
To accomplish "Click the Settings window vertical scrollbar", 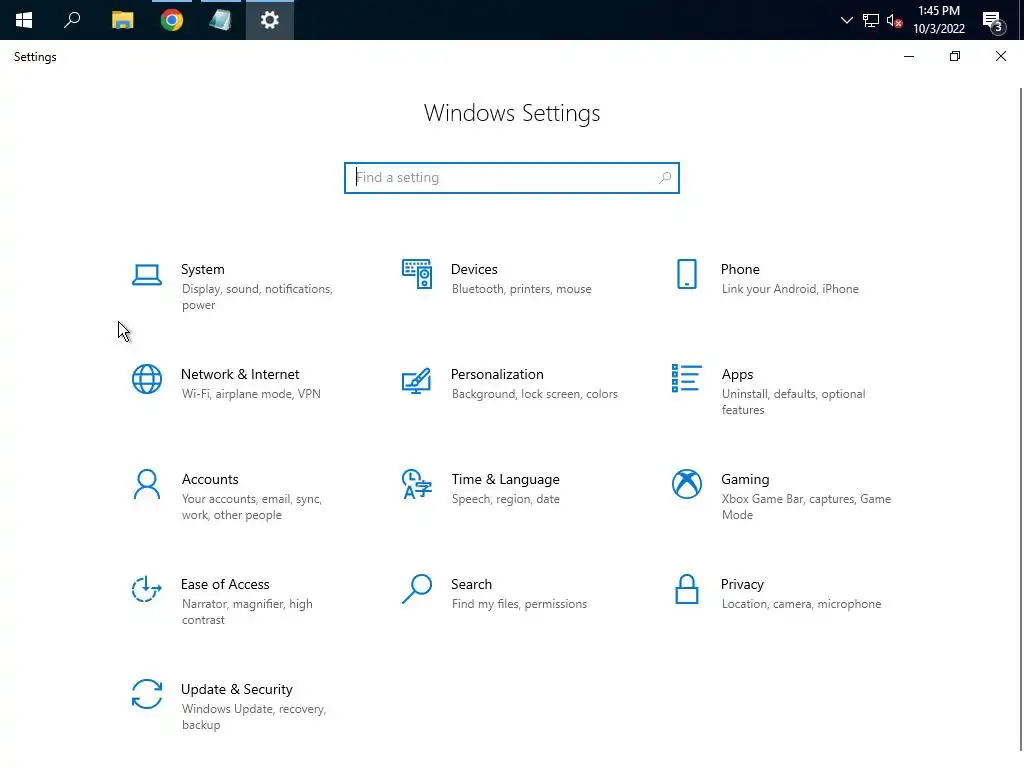I will pyautogui.click(x=1021, y=418).
